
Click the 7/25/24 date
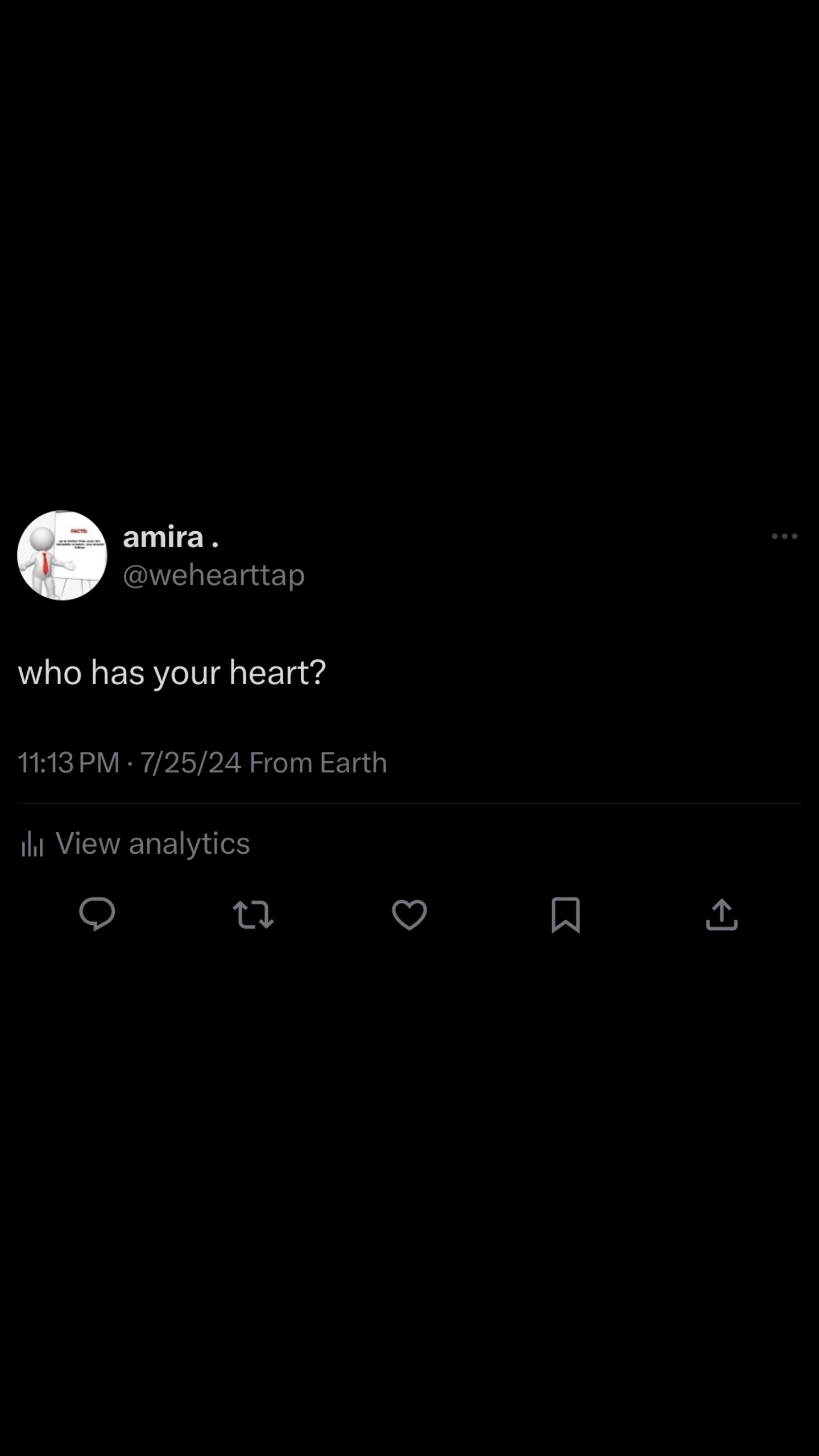coord(191,763)
